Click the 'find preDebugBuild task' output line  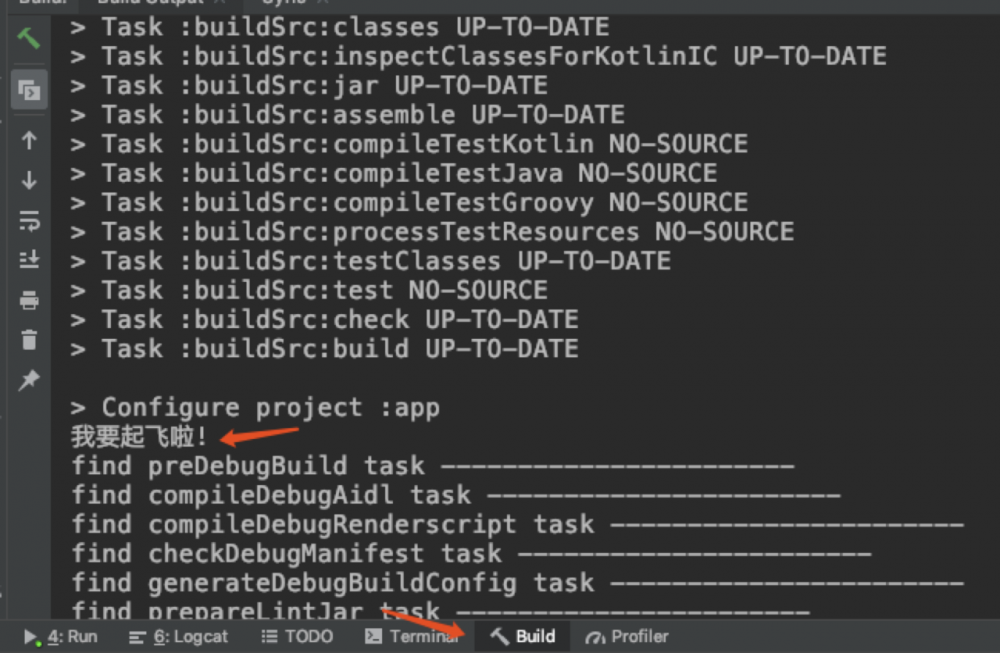(248, 466)
